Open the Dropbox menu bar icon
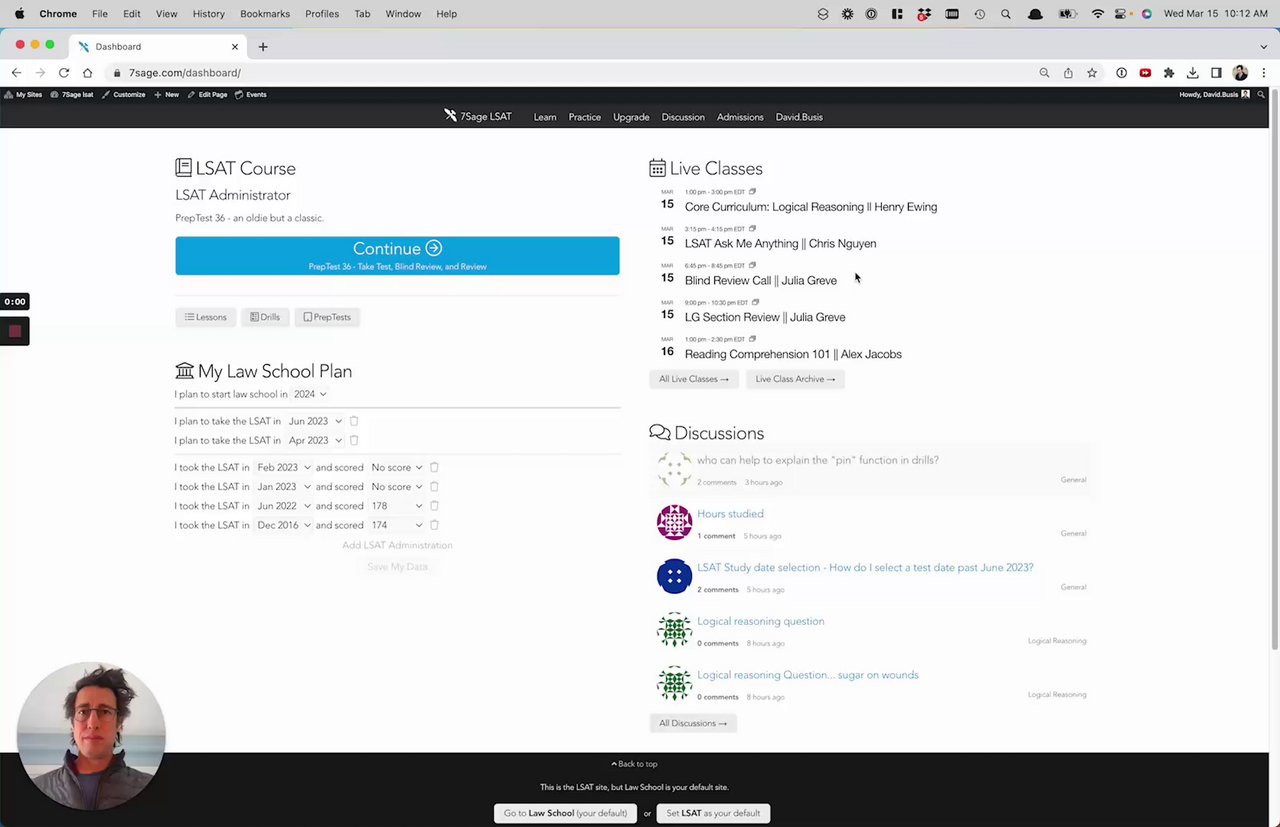This screenshot has height=827, width=1280. pyautogui.click(x=926, y=14)
